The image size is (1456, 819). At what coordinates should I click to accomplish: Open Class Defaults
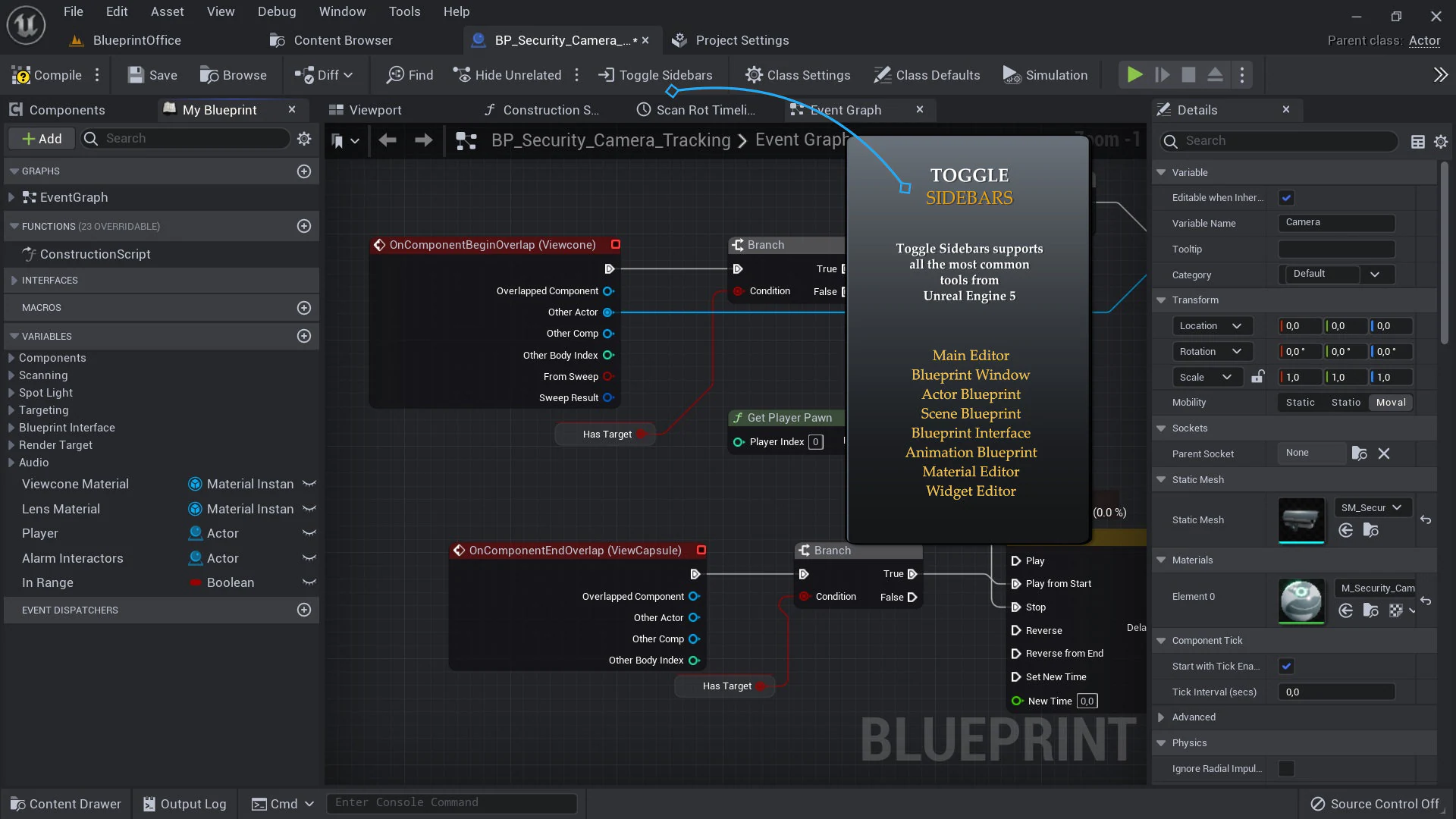(927, 75)
